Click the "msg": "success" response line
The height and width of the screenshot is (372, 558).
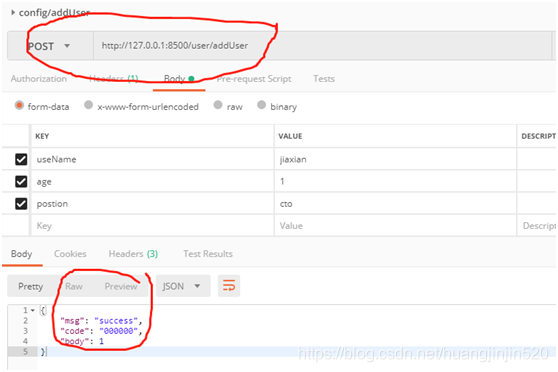click(x=101, y=321)
